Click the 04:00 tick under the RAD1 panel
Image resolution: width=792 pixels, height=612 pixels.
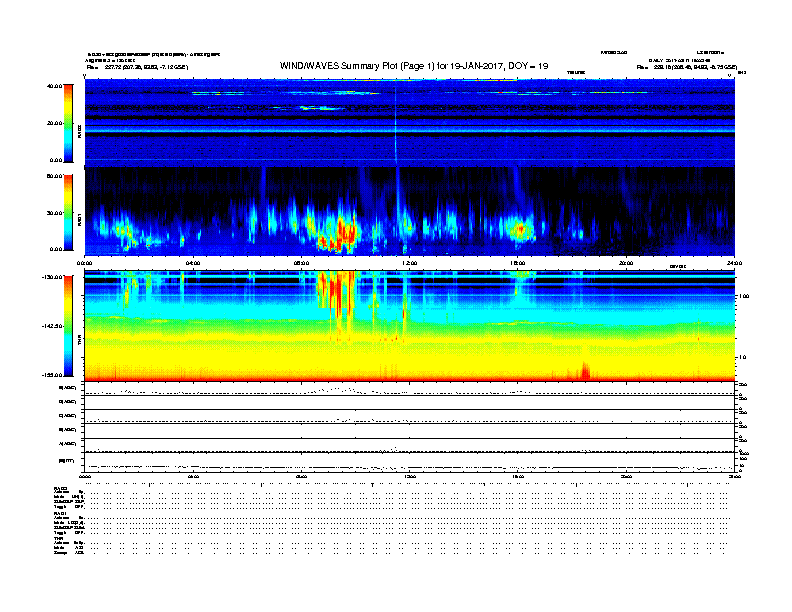(193, 263)
